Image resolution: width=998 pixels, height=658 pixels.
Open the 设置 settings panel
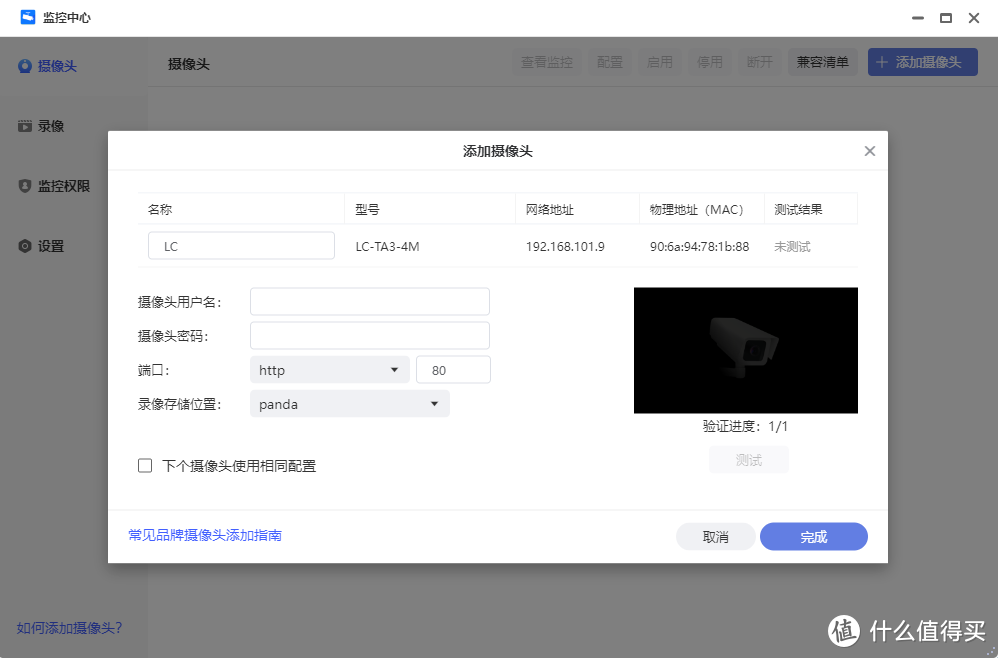[24, 246]
